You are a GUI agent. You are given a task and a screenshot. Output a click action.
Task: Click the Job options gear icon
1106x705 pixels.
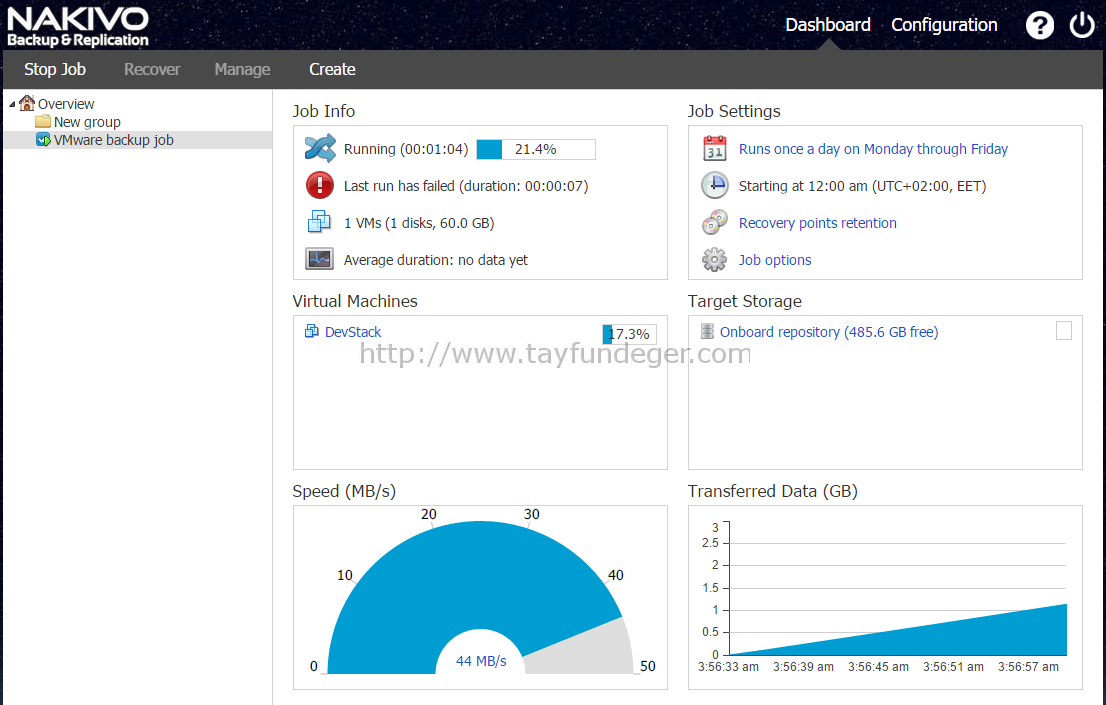pos(715,259)
